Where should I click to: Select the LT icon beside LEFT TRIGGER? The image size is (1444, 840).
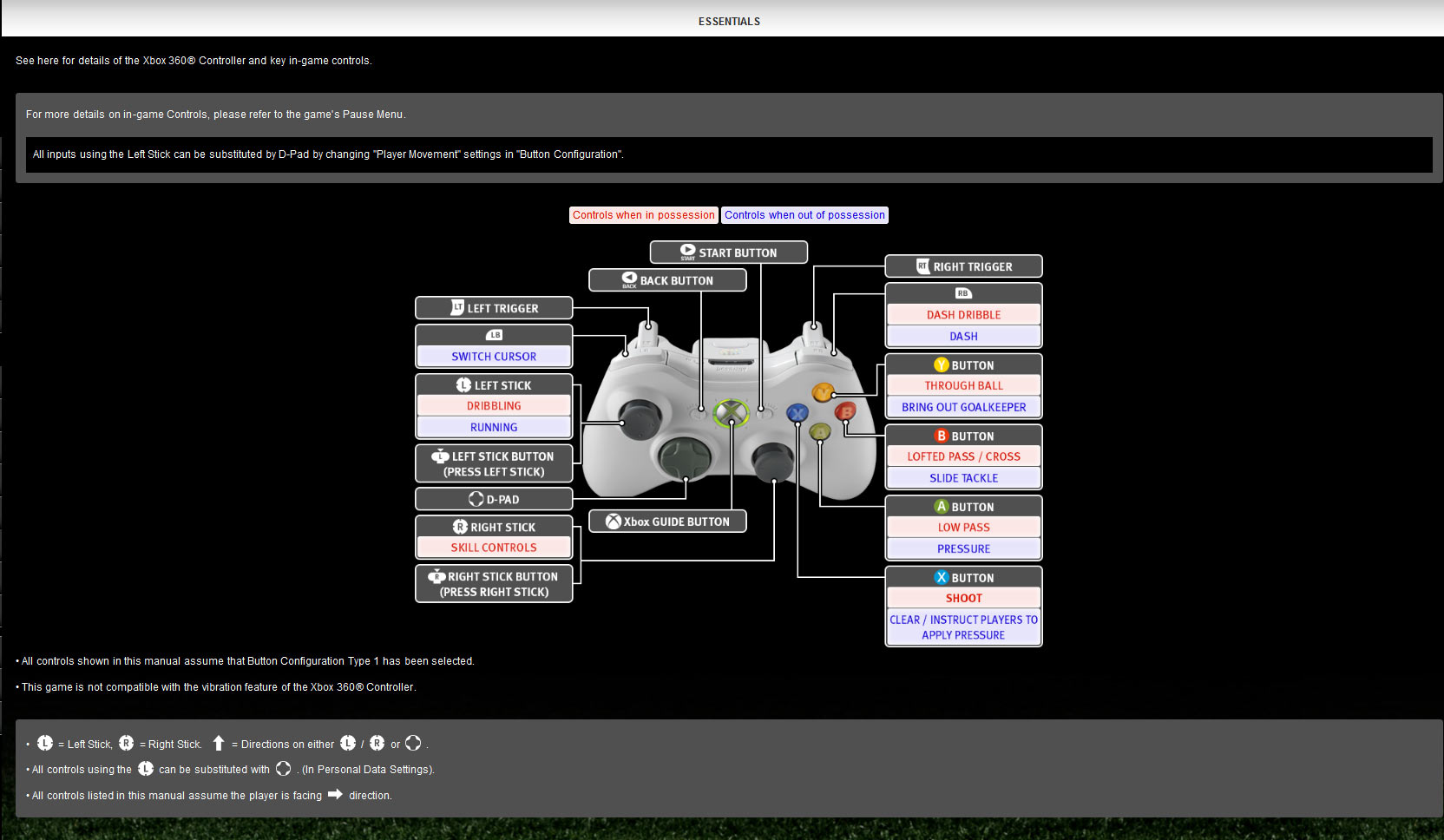coord(457,307)
